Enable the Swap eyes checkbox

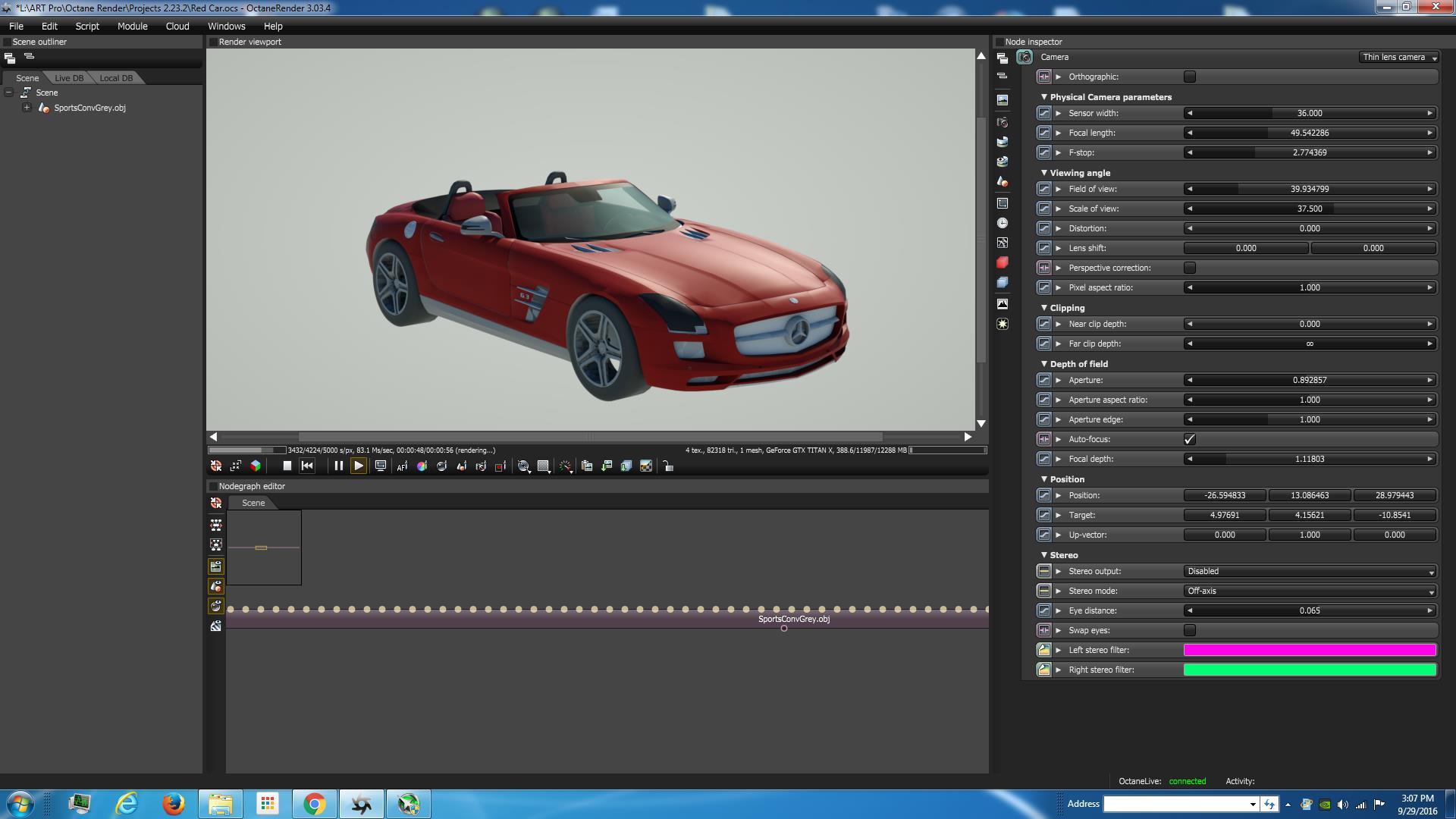point(1189,630)
